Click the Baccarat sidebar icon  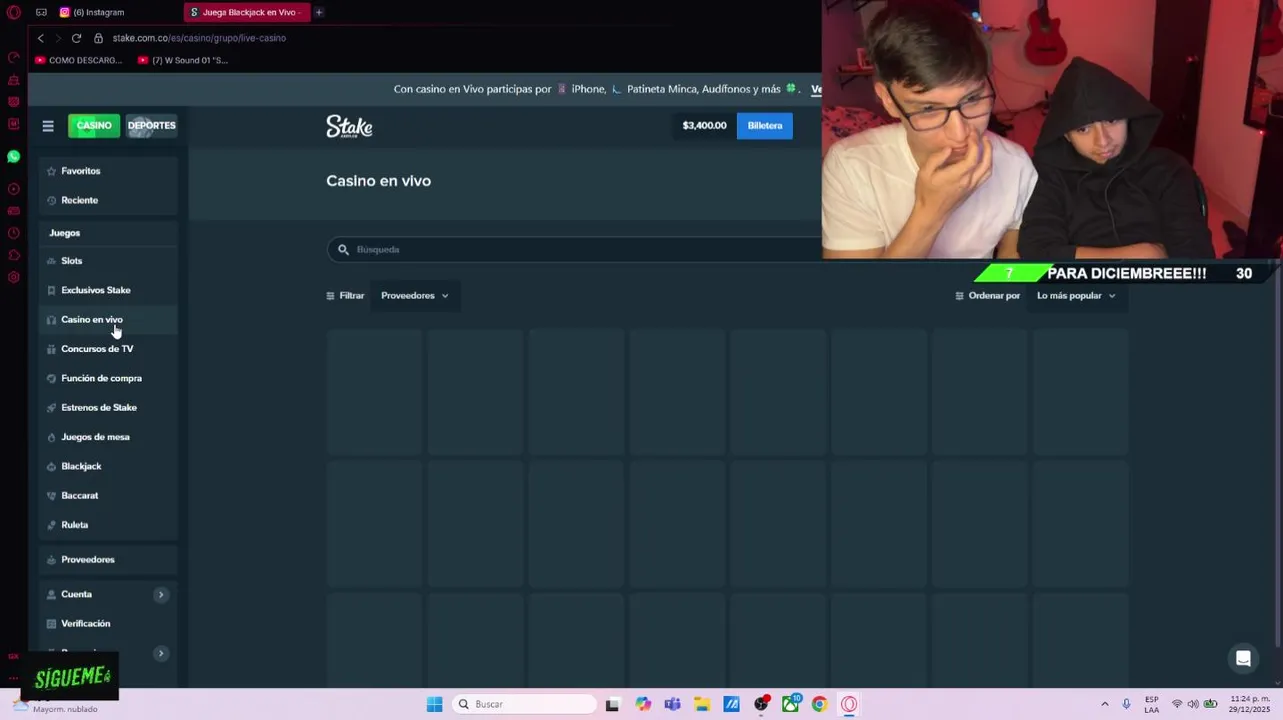pos(51,496)
